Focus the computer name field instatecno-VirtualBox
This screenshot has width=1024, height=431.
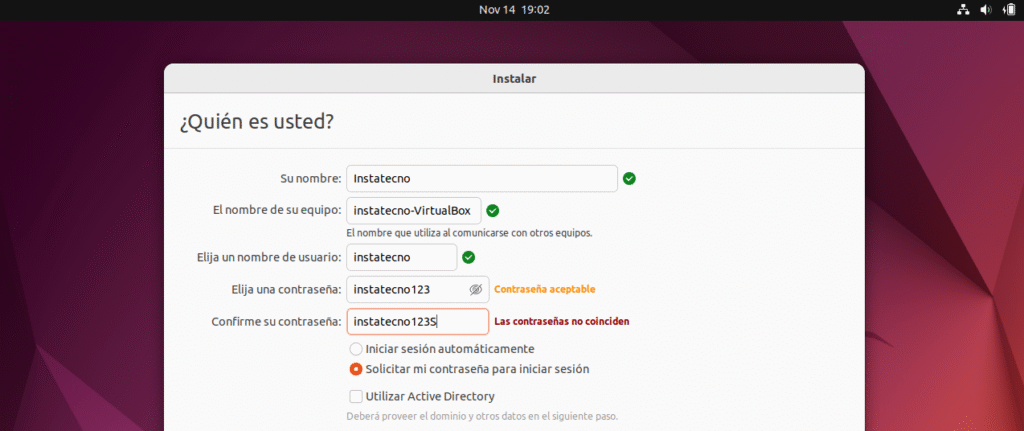[413, 211]
